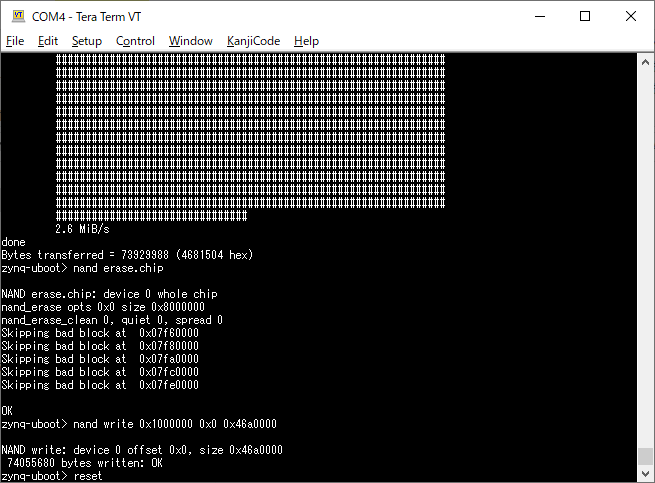Open the Help menu
The image size is (655, 483).
[x=306, y=41]
